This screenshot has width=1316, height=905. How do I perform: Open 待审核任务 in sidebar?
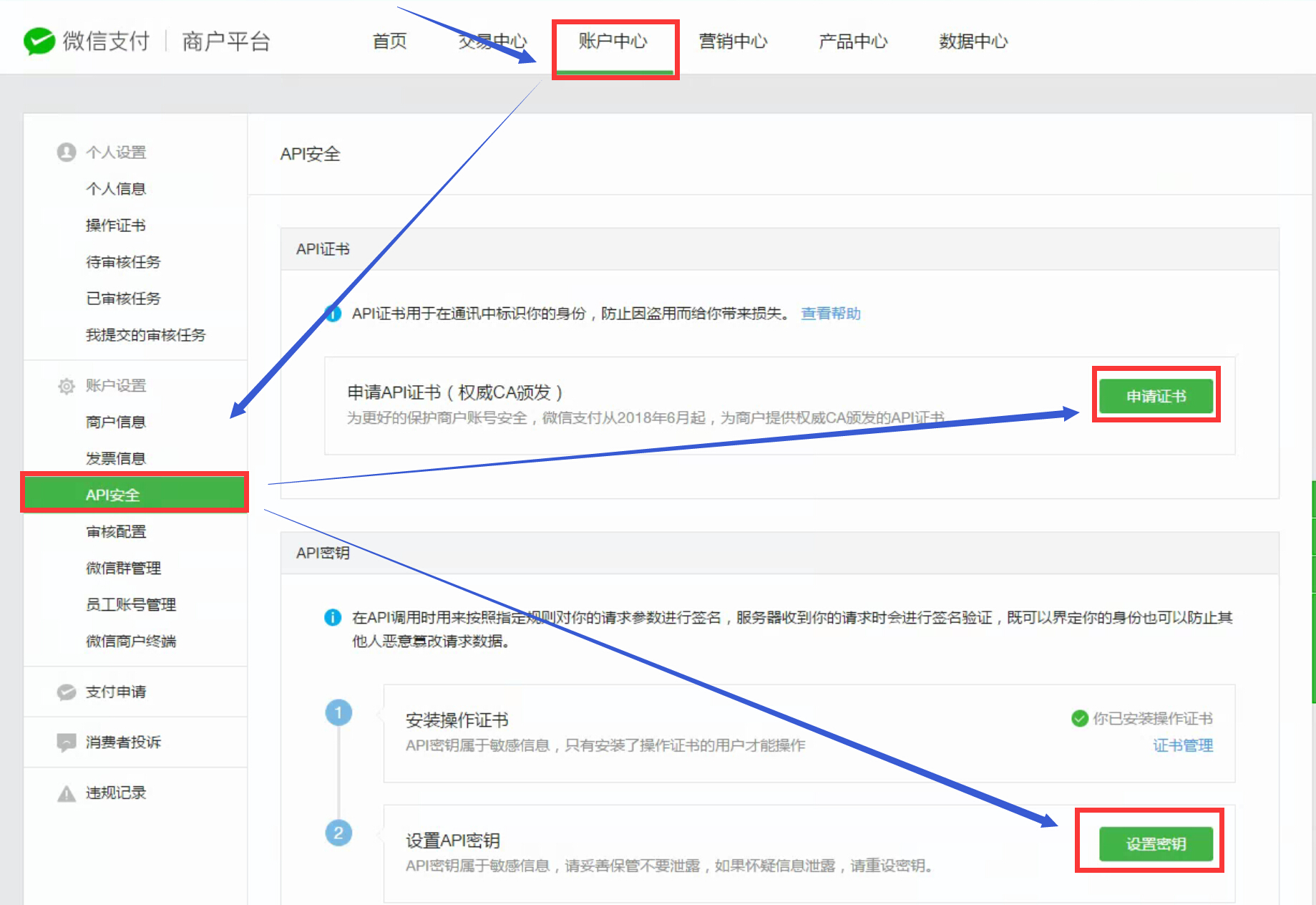click(x=123, y=262)
